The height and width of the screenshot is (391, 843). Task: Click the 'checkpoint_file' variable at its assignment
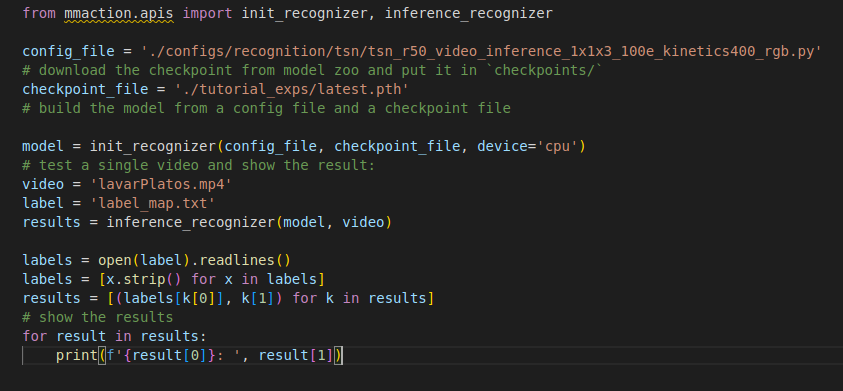pos(85,89)
